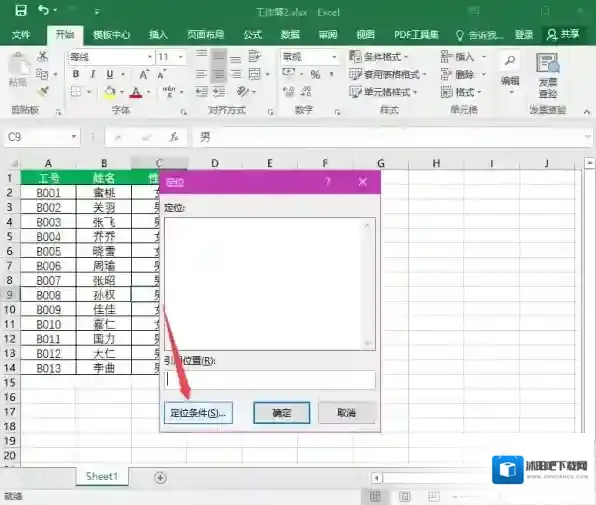This screenshot has width=596, height=505.
Task: Click the 引用位置 input field
Action: (270, 380)
